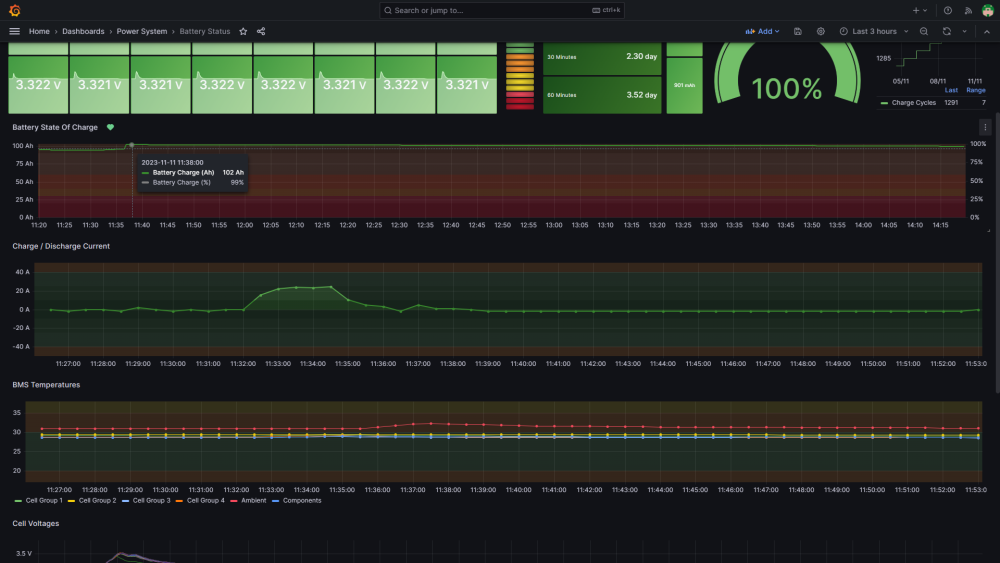This screenshot has width=1000, height=563.
Task: Open the refresh interval dropdown arrow
Action: coord(964,31)
